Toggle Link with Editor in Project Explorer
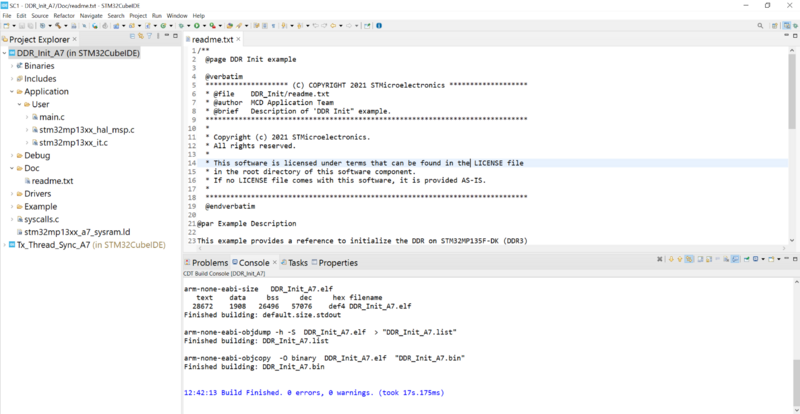Viewport: 800px width, 414px height. pos(140,36)
